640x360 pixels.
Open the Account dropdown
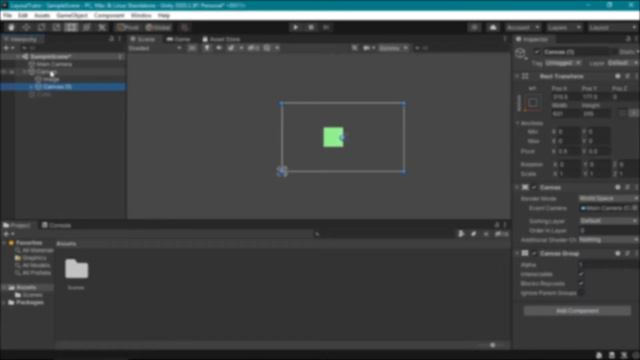point(523,27)
